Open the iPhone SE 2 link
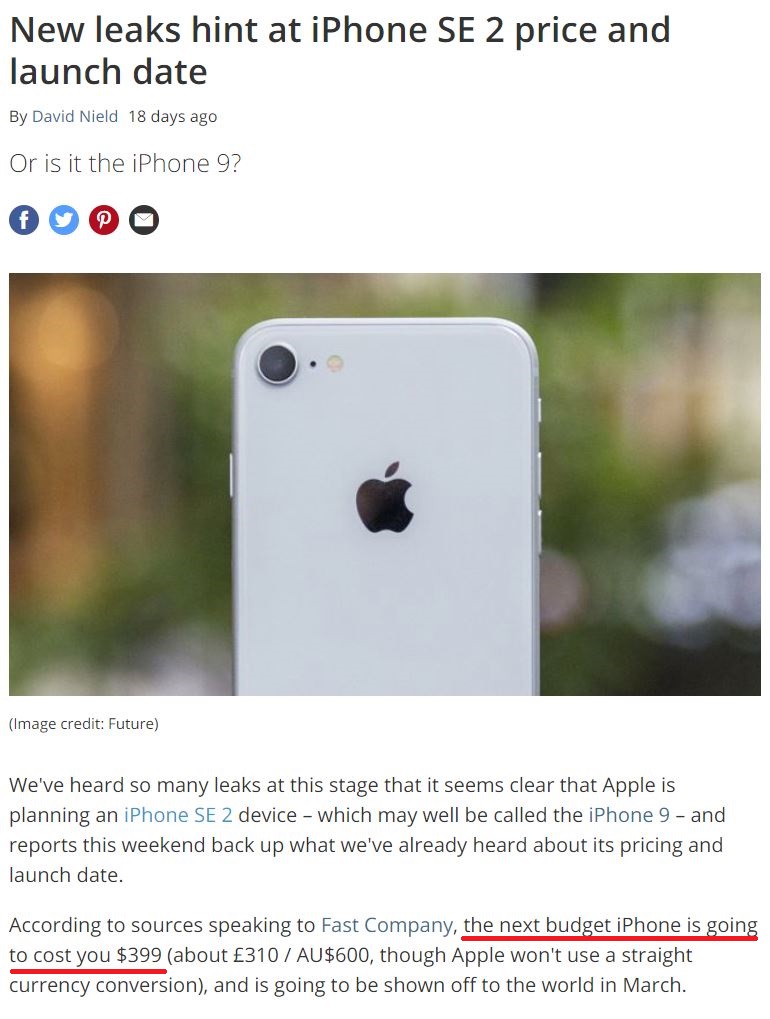 (178, 815)
